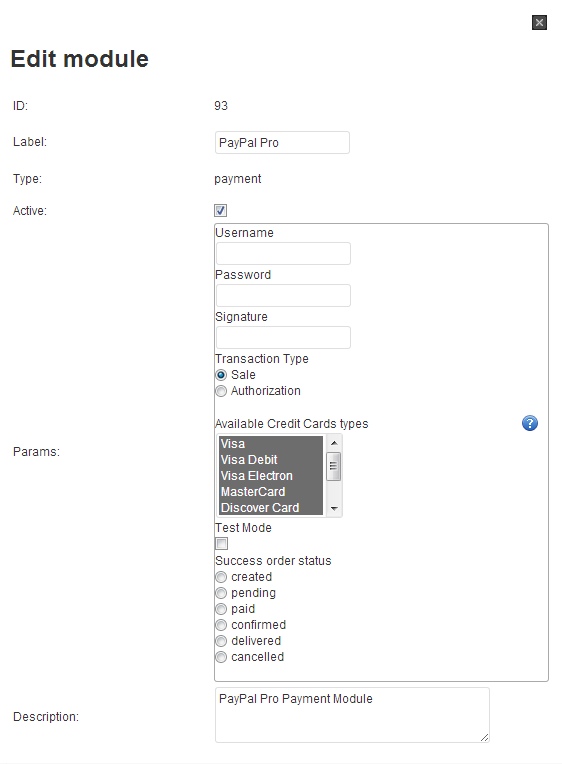Click the blue help question mark icon
Viewport: 562px width, 764px height.
530,423
